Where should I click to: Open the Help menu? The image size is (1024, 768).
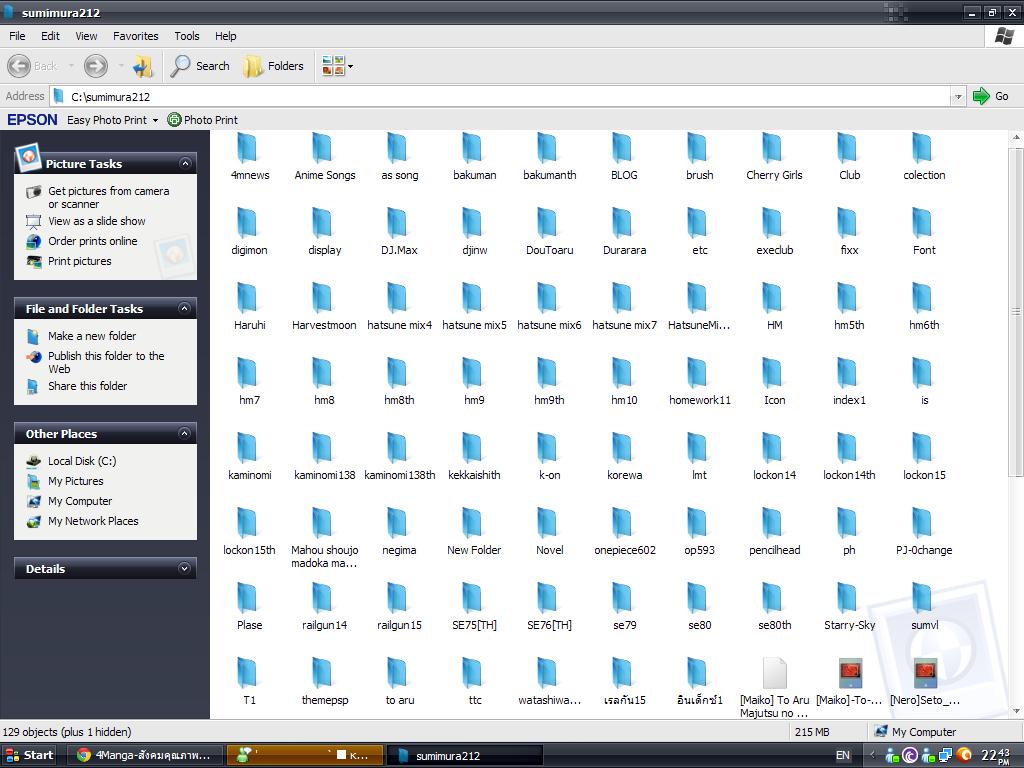tap(225, 36)
